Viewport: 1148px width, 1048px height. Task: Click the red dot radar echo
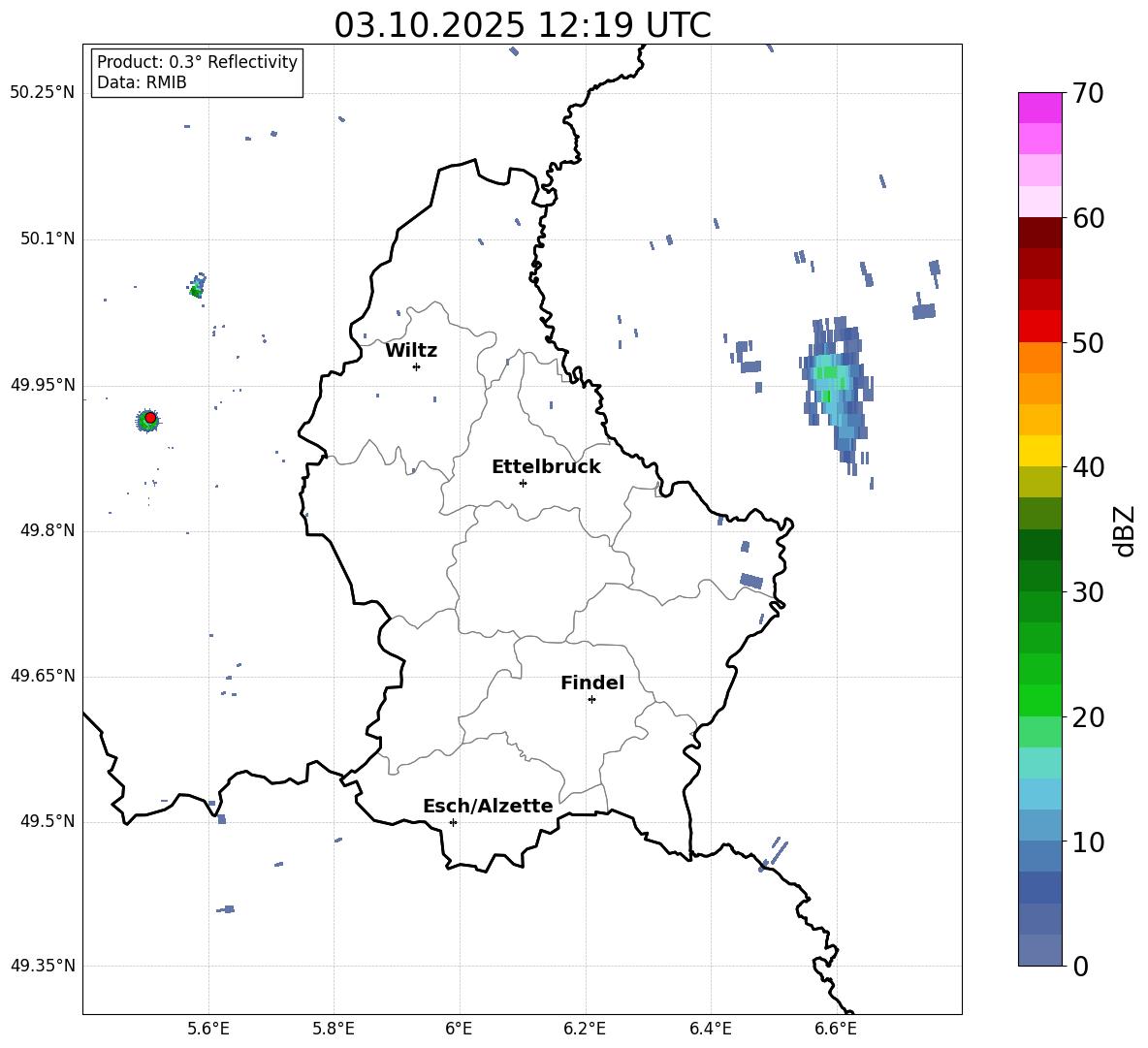(x=150, y=418)
